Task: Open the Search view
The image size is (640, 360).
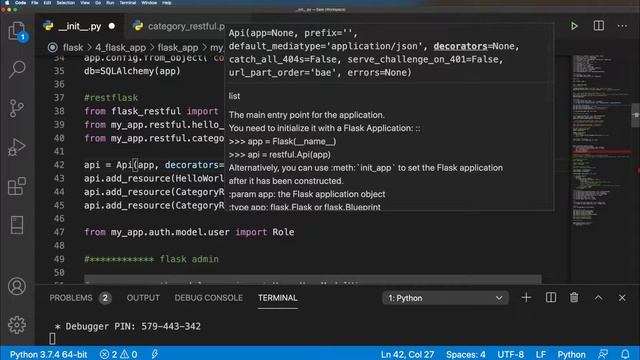Action: (x=17, y=69)
